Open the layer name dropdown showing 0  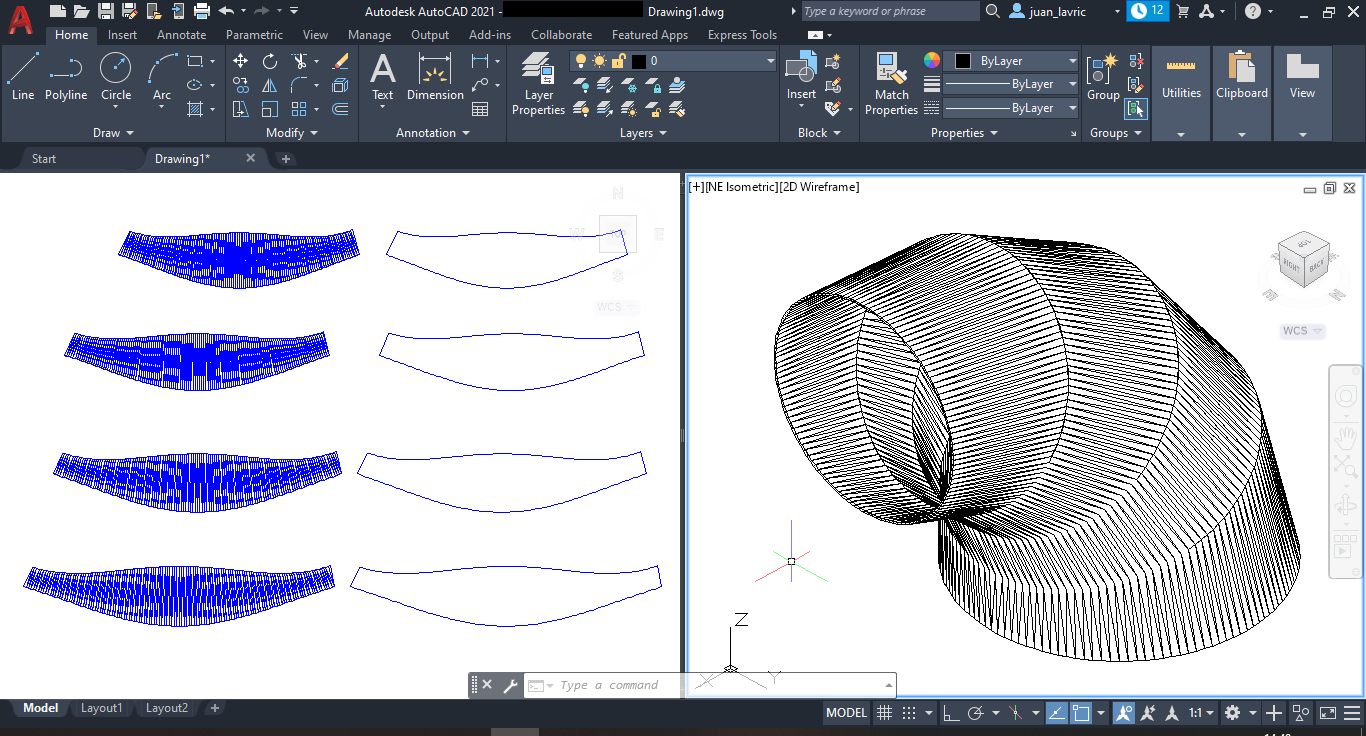coord(673,61)
